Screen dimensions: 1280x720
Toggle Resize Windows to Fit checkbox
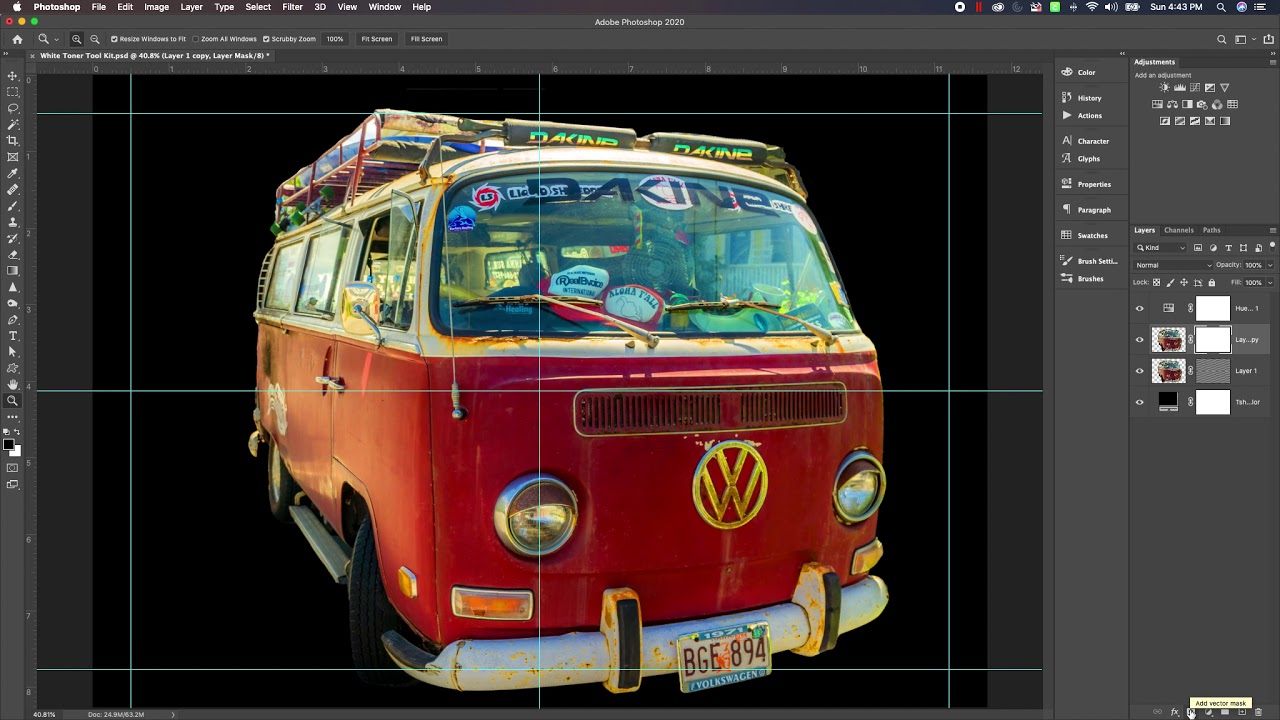(114, 39)
